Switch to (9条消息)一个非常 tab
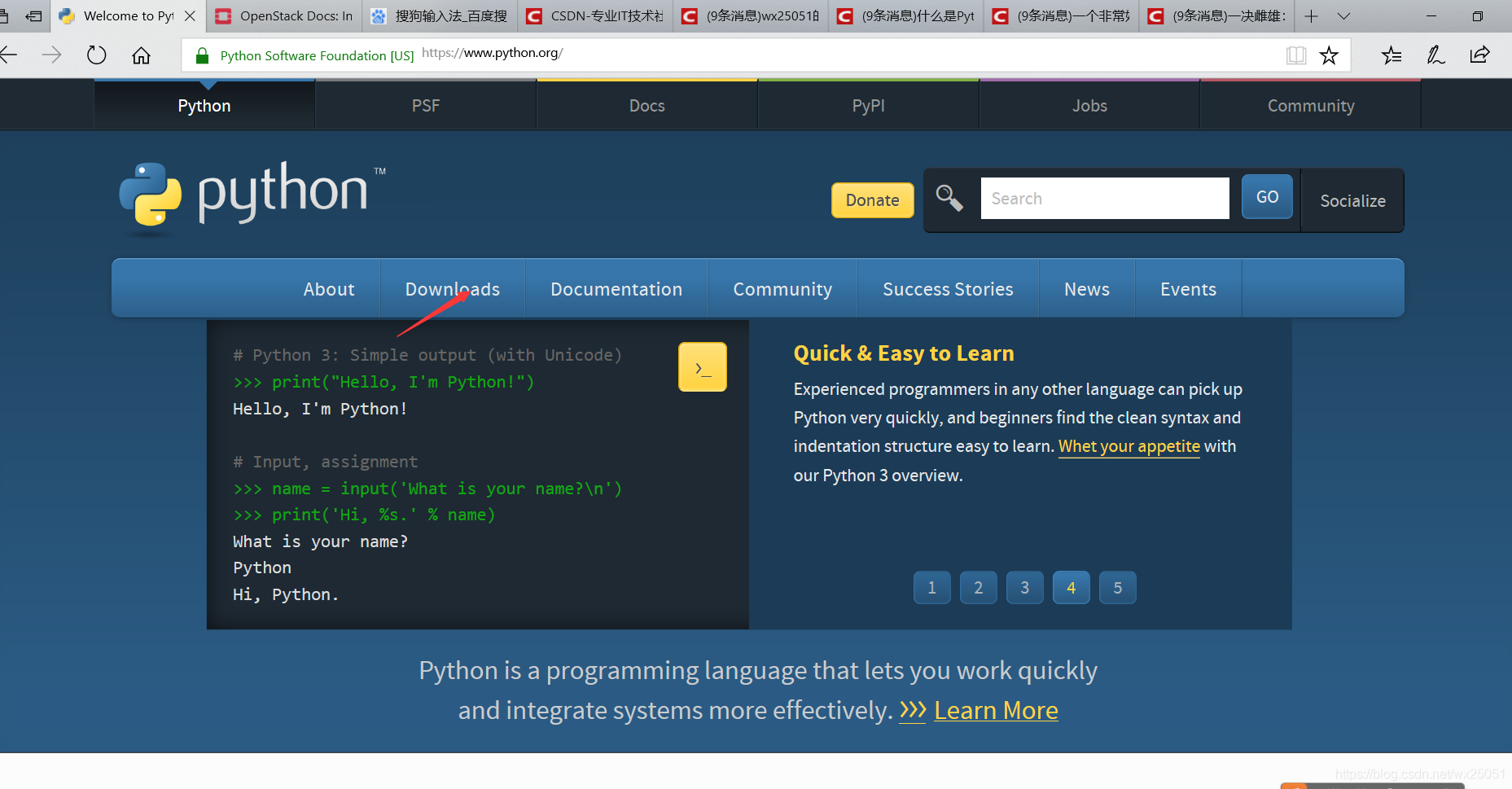 pyautogui.click(x=1062, y=15)
